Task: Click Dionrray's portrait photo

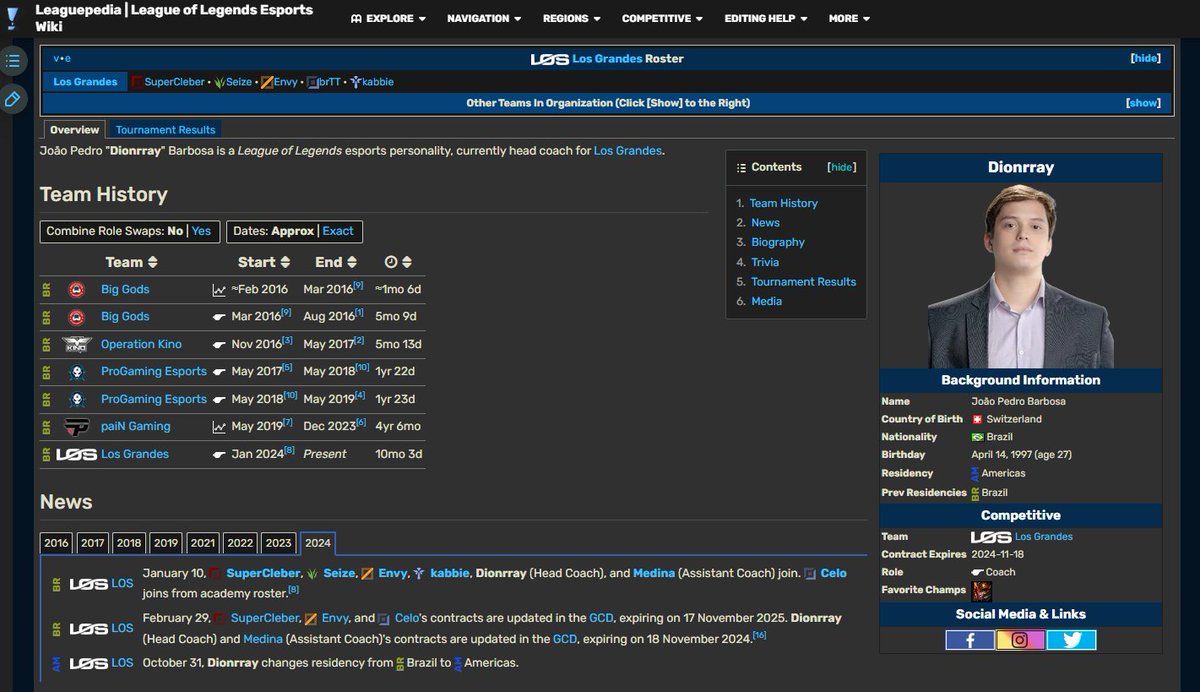Action: (1020, 276)
